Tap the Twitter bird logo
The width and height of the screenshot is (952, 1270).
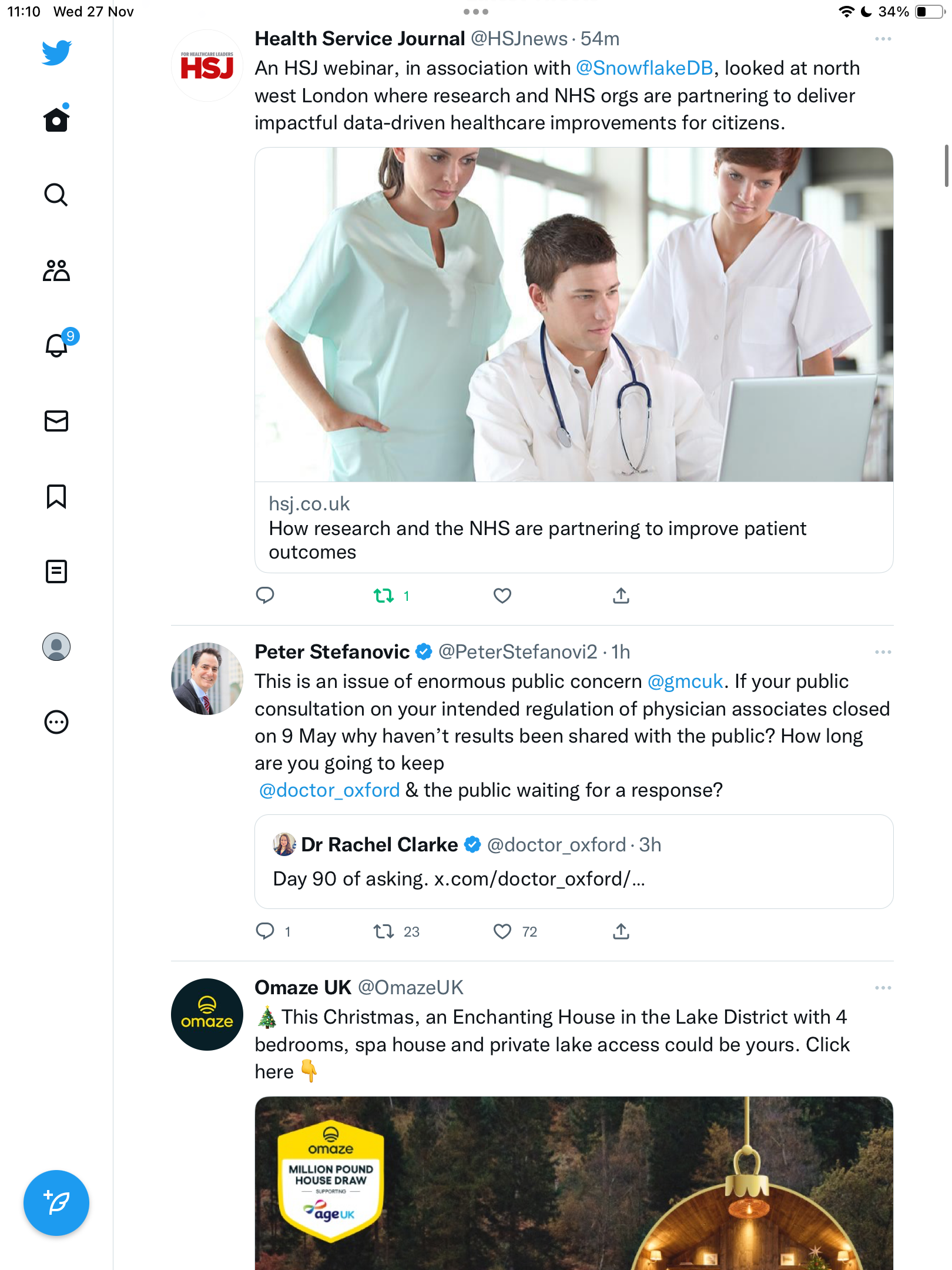click(x=56, y=52)
